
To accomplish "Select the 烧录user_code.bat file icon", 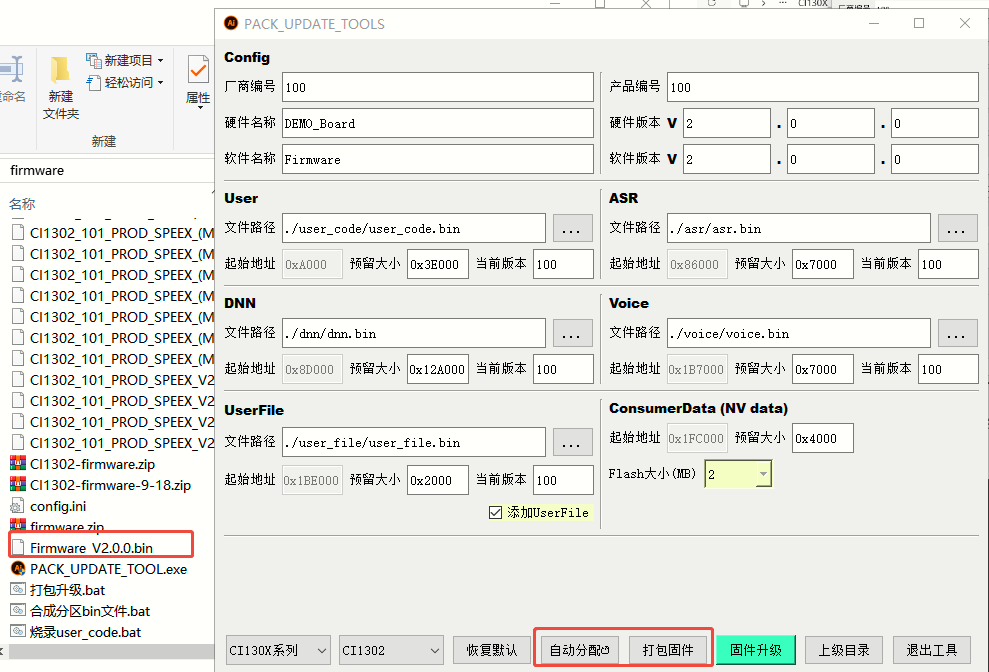I will pos(18,632).
